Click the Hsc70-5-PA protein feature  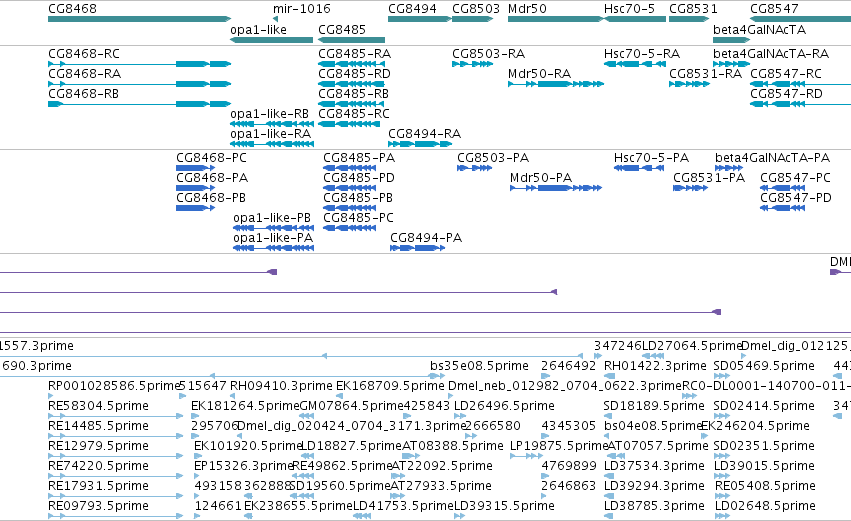click(x=639, y=168)
